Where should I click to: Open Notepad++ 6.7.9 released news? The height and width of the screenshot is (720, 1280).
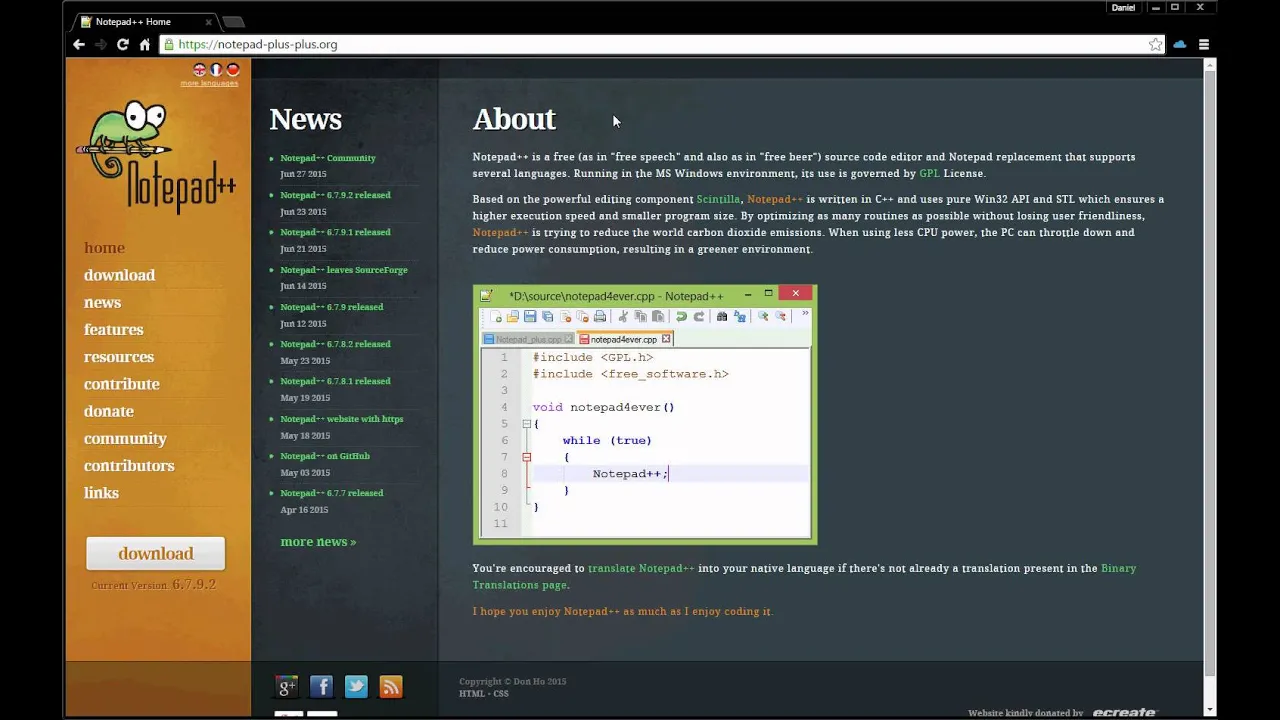[331, 307]
